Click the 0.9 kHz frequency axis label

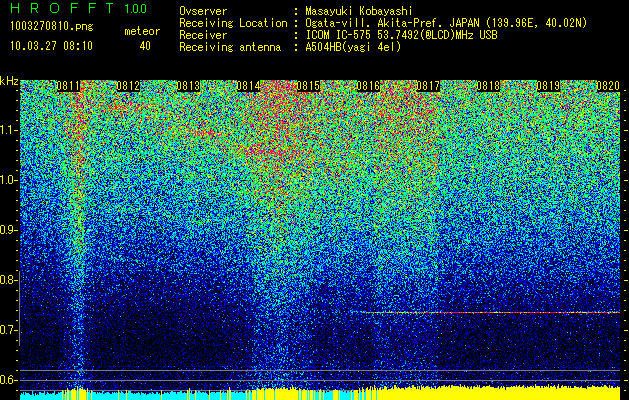tap(8, 230)
